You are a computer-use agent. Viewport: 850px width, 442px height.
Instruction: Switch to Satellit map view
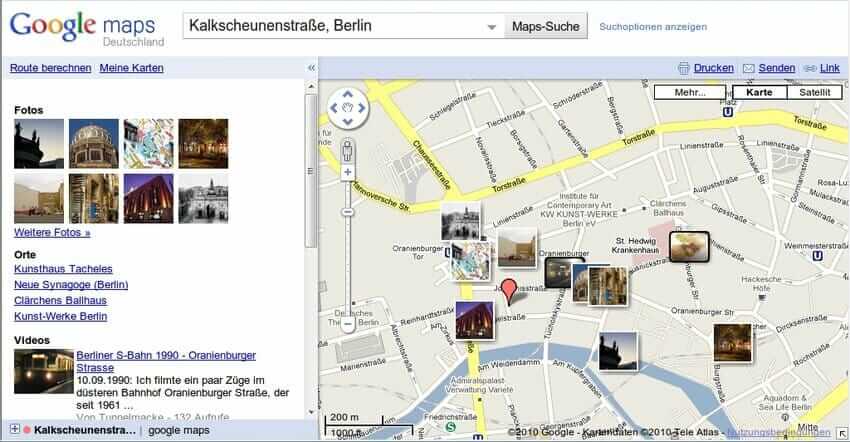click(815, 92)
